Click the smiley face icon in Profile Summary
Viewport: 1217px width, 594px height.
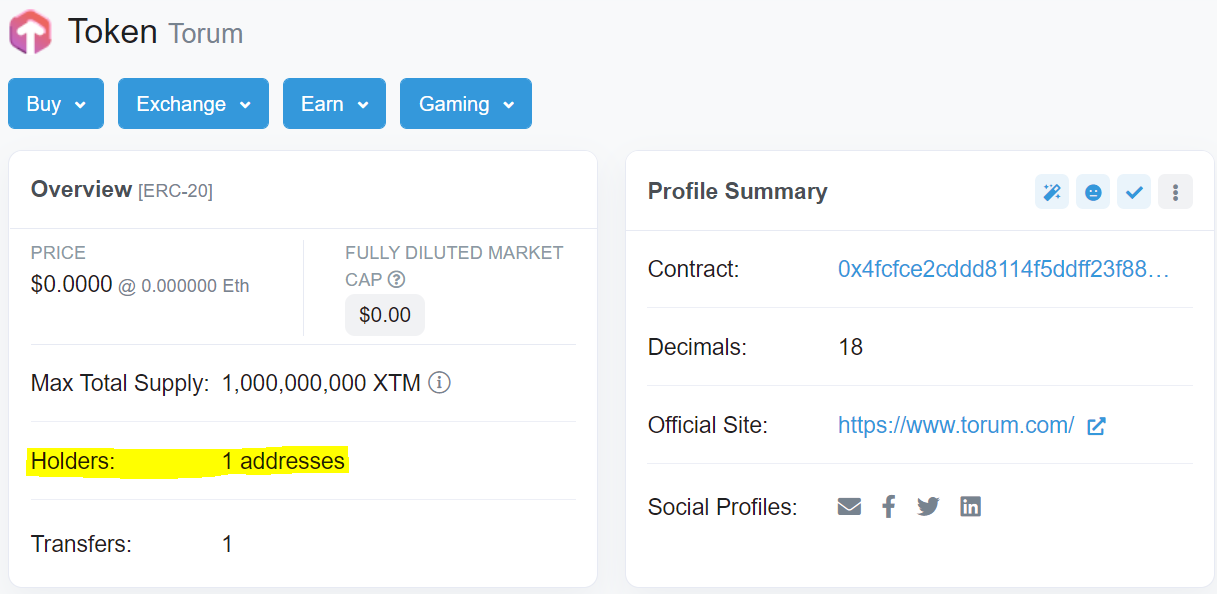(x=1093, y=192)
